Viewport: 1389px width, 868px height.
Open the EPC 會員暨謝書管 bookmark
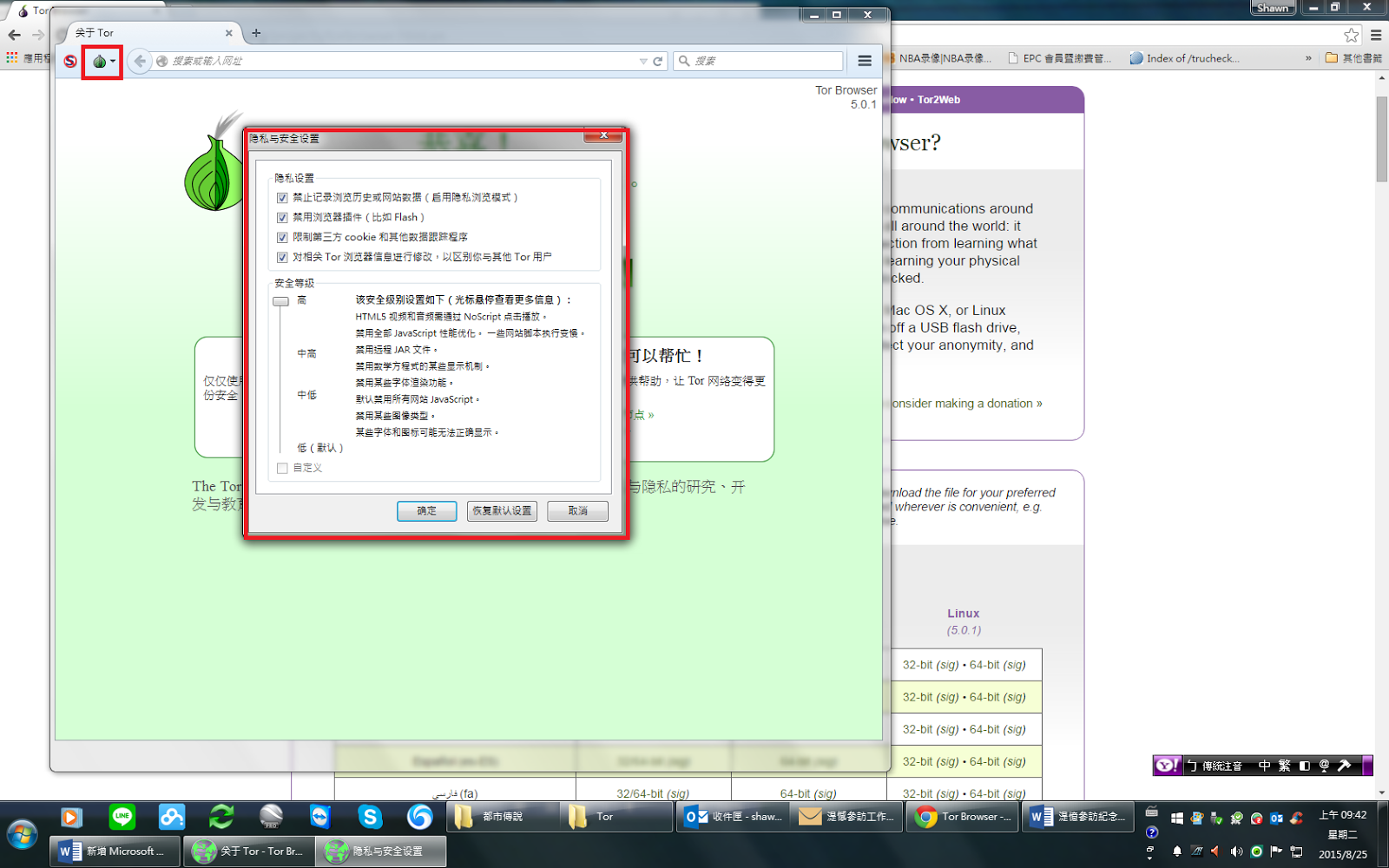(1059, 58)
